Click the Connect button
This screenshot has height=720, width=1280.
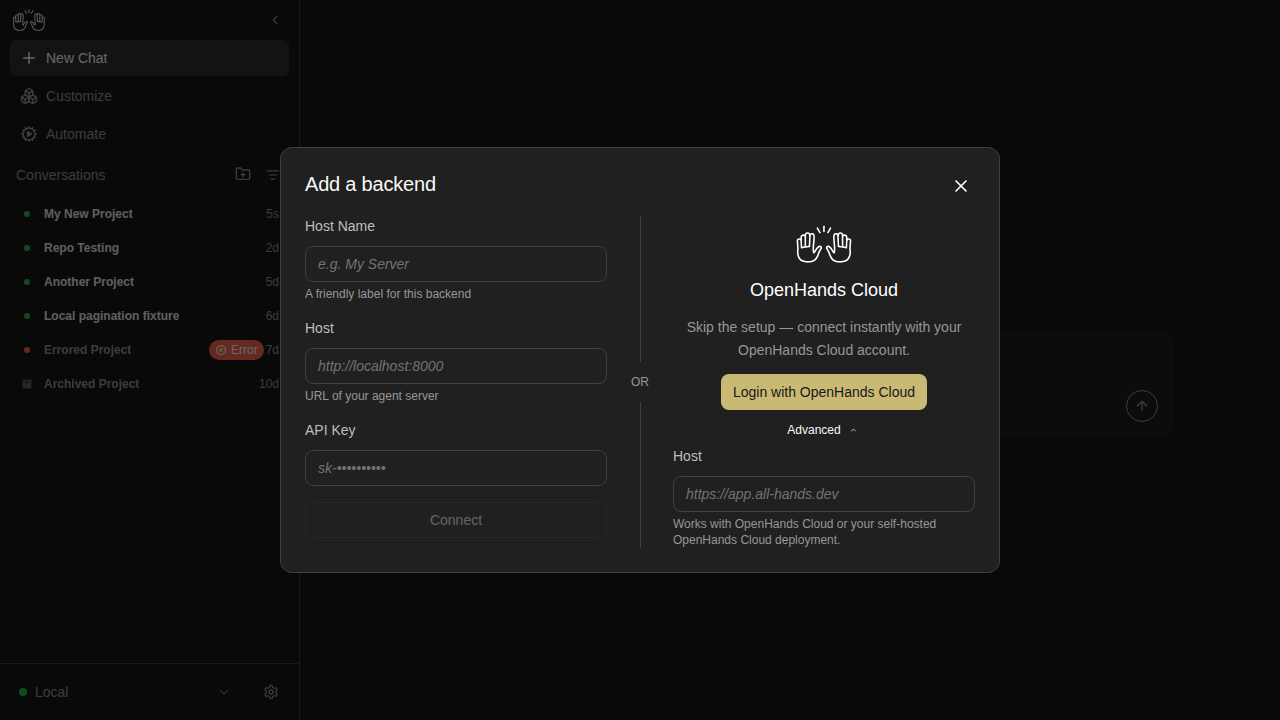[x=456, y=520]
